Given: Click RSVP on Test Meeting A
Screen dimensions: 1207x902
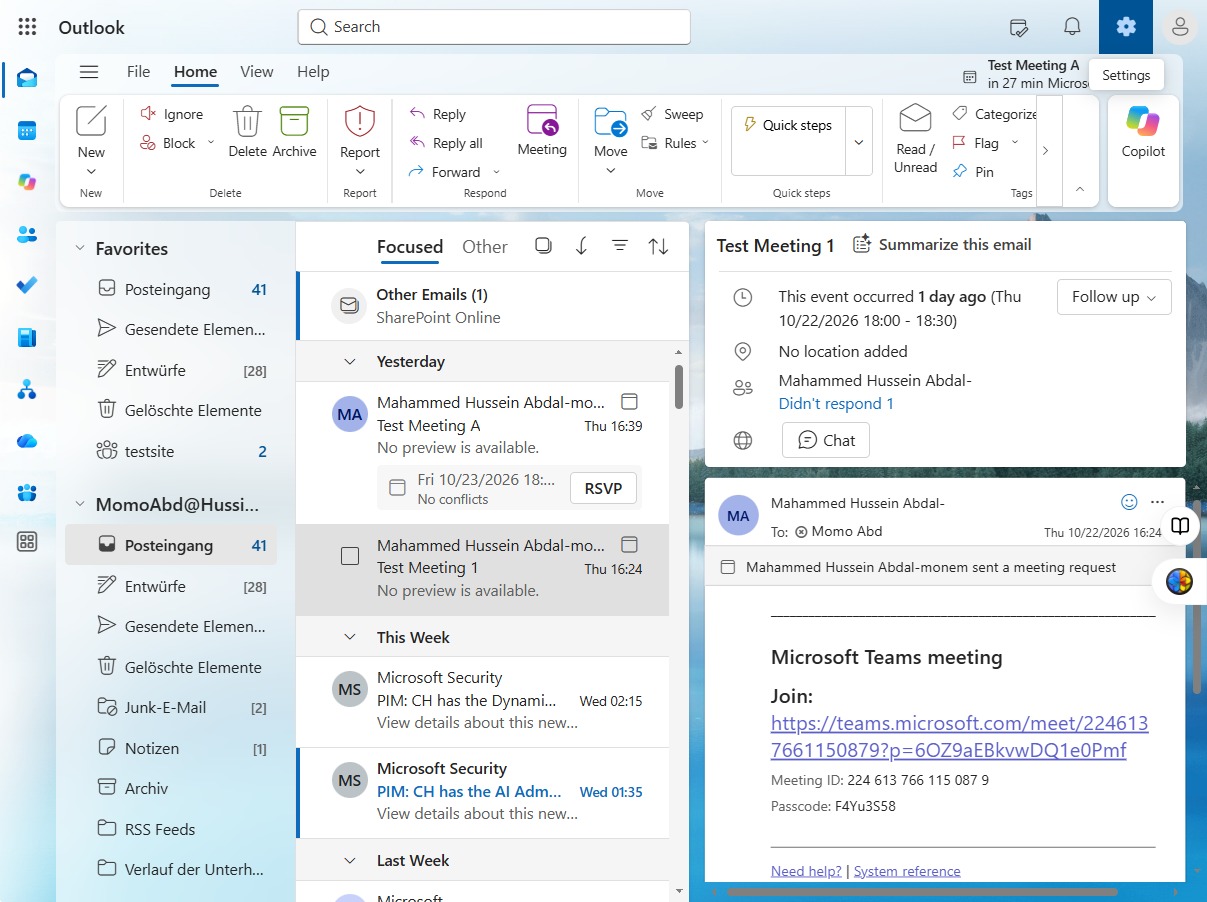Looking at the screenshot, I should pyautogui.click(x=604, y=489).
